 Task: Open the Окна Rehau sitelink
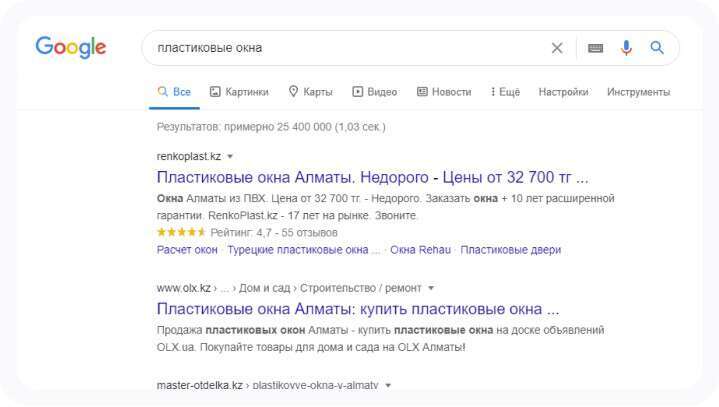pos(420,250)
